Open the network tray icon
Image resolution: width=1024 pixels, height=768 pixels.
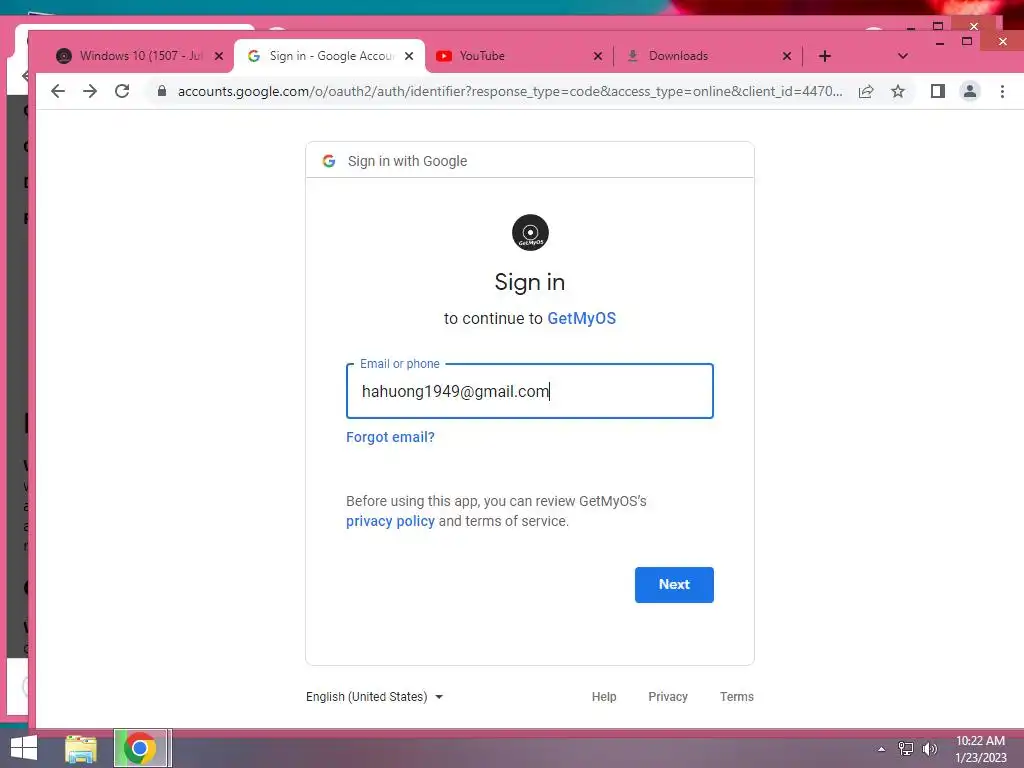pos(905,749)
